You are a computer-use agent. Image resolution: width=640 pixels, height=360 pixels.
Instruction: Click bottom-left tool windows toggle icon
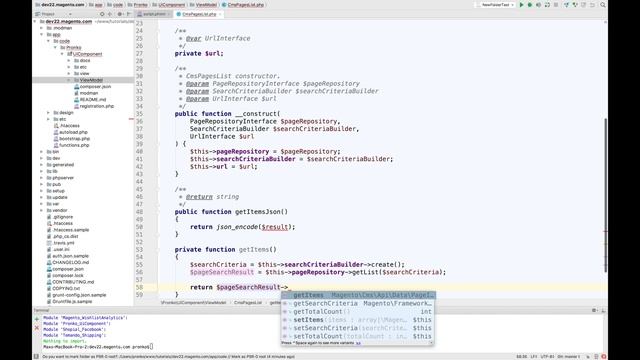36,356
